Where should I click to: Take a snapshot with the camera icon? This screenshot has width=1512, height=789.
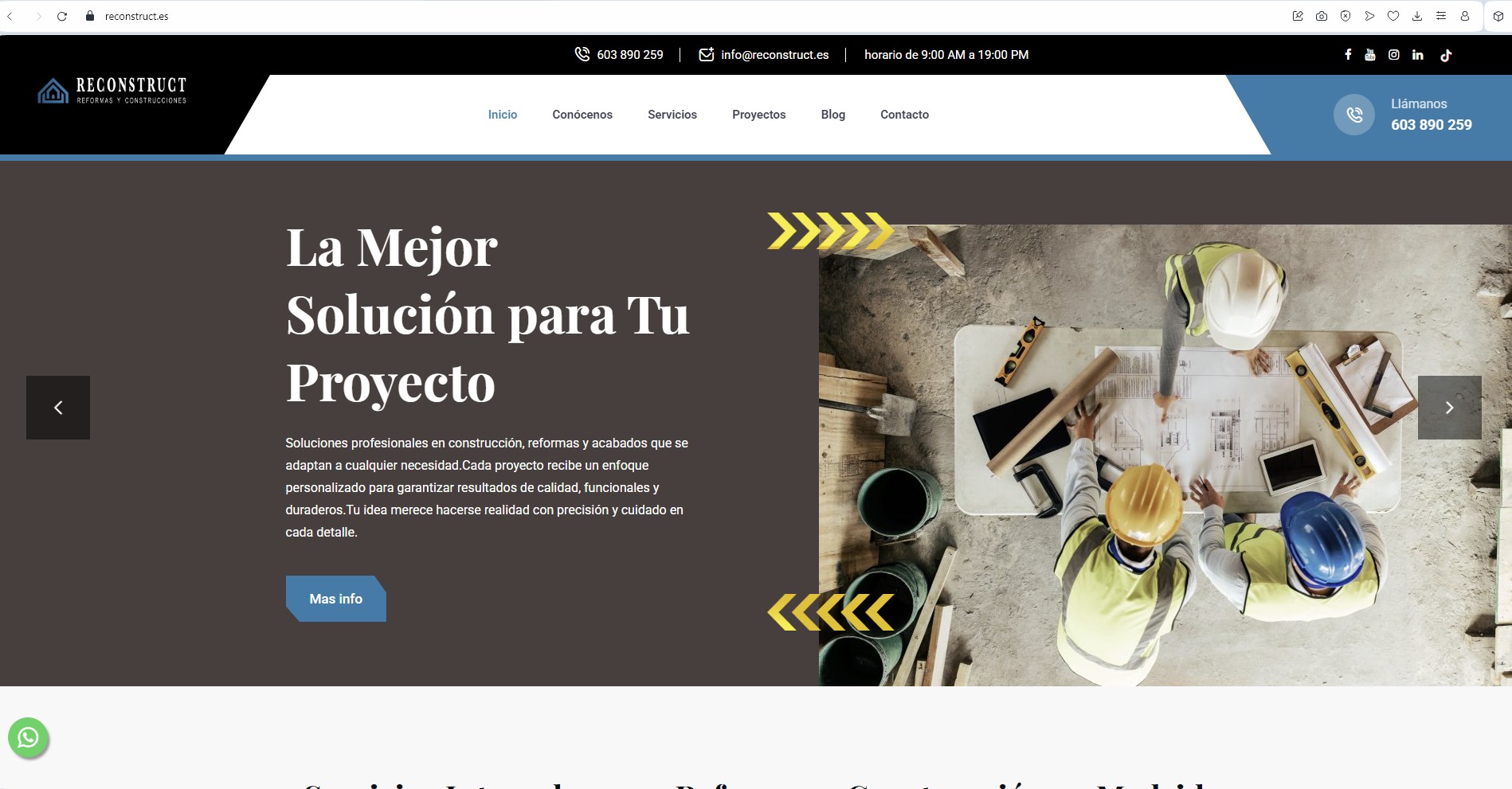1322,16
